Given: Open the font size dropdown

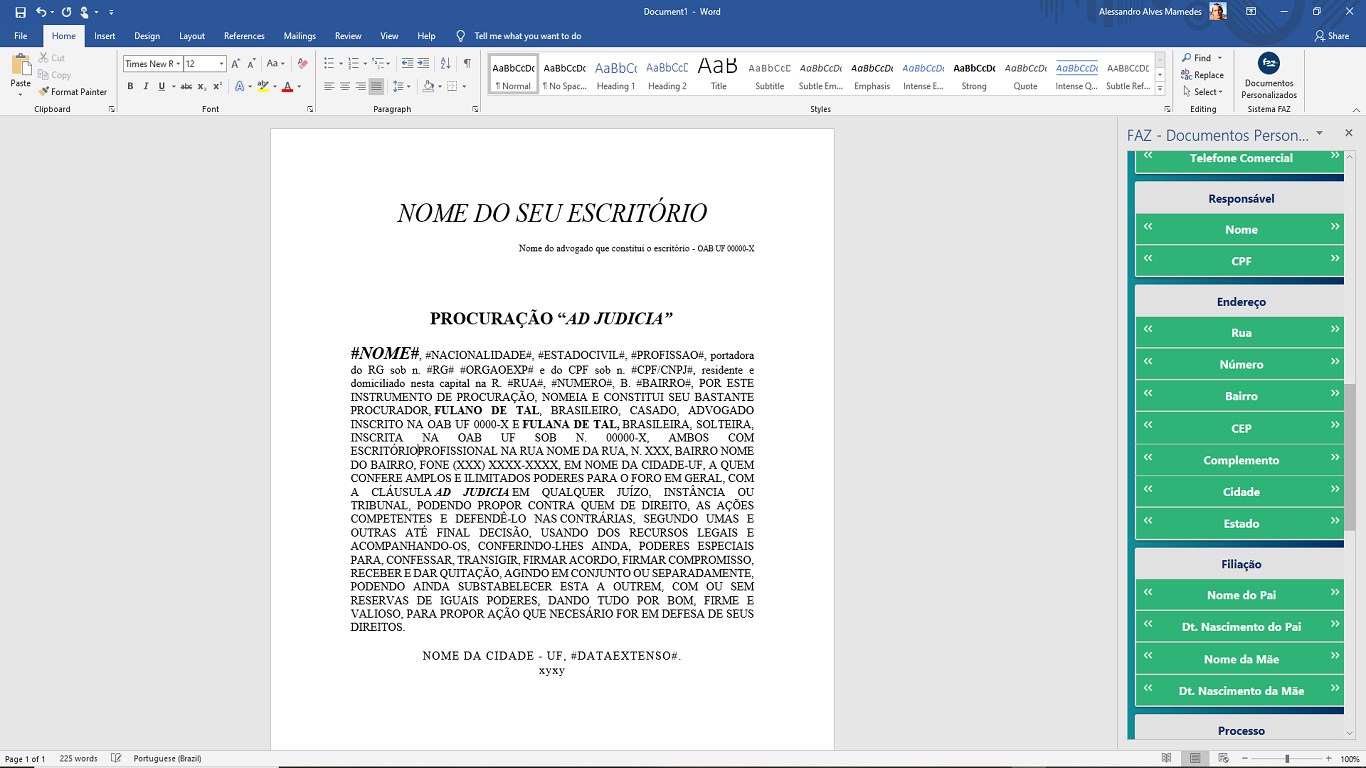Looking at the screenshot, I should click(221, 64).
